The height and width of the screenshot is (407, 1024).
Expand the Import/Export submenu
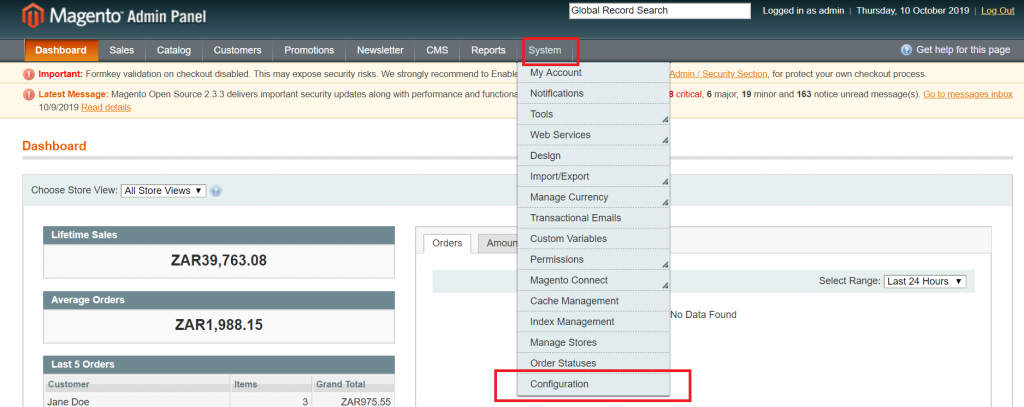pos(594,176)
